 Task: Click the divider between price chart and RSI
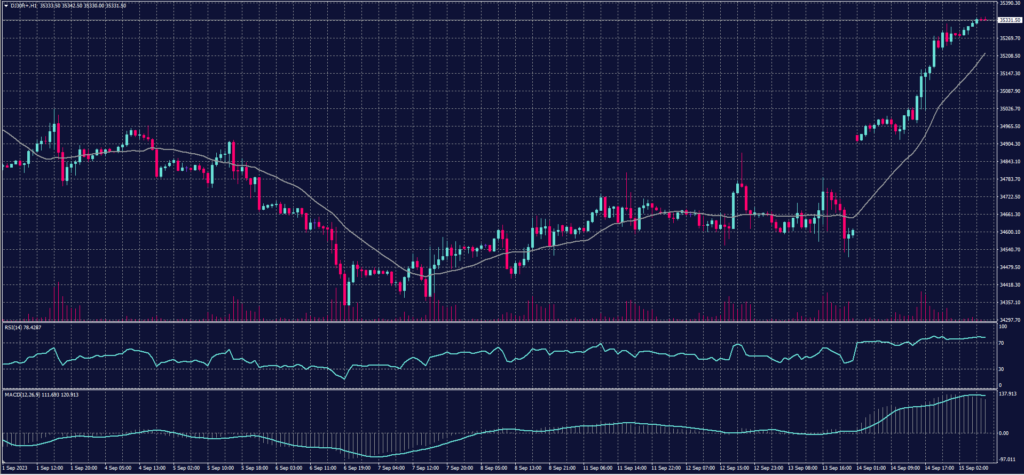pyautogui.click(x=500, y=321)
